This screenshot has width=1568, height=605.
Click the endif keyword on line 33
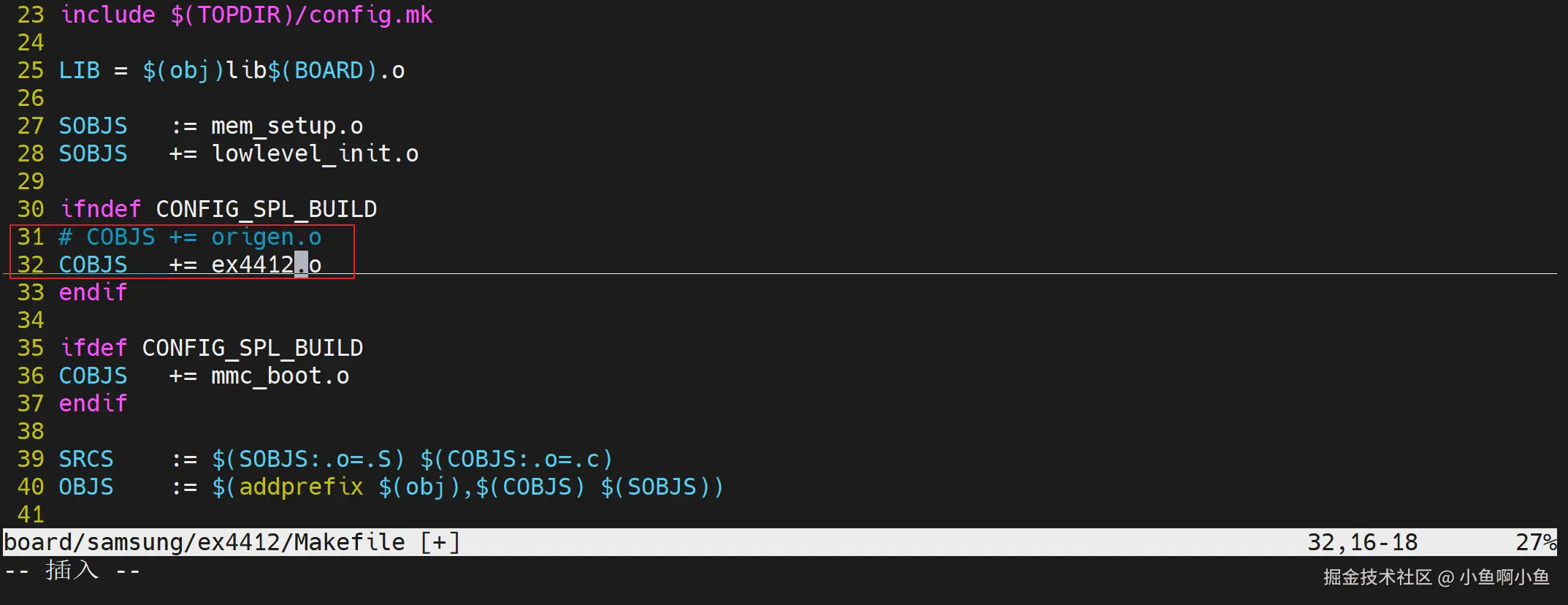(x=93, y=292)
